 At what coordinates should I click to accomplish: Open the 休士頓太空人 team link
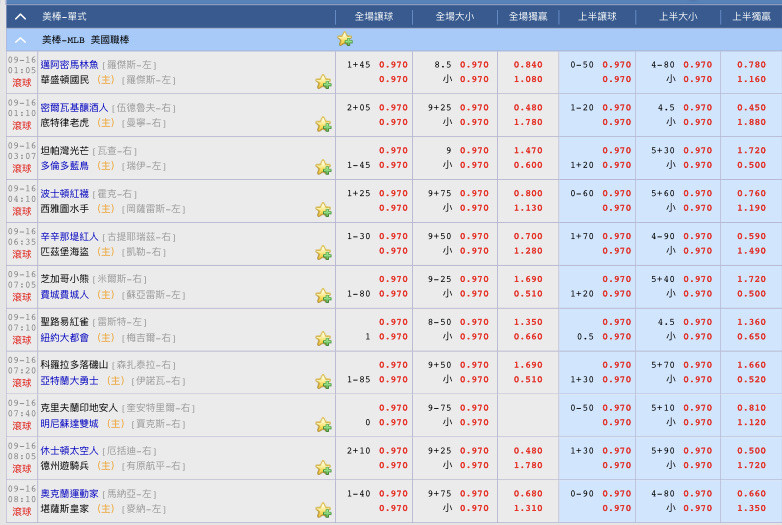69,450
